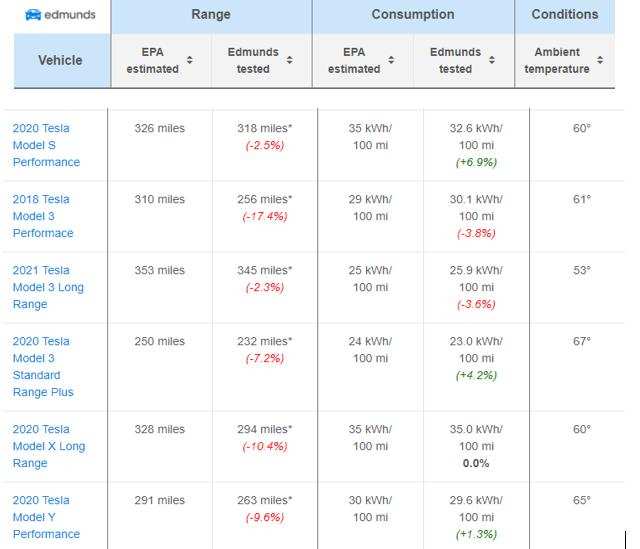Click the Vehicle column header

click(x=60, y=60)
